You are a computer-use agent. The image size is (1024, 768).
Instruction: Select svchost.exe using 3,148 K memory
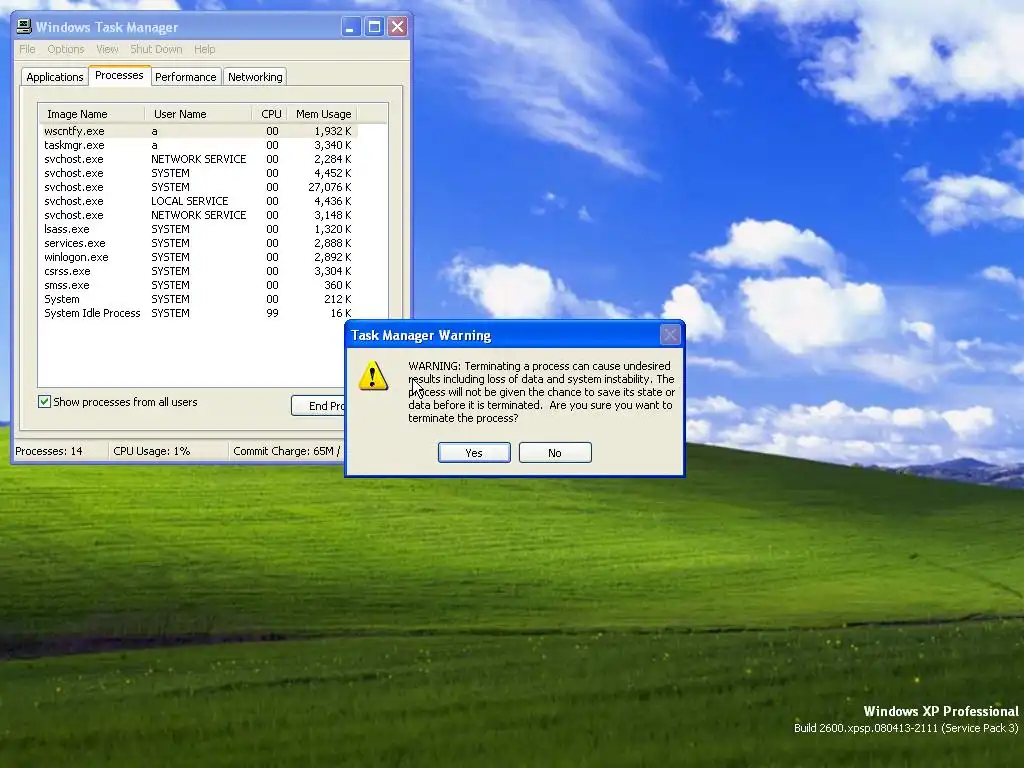[x=198, y=216]
